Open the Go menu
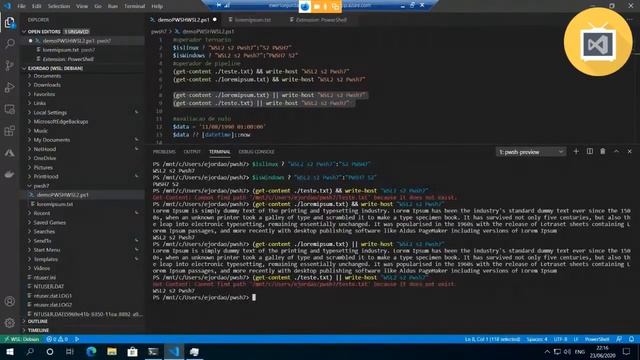 [98, 6]
